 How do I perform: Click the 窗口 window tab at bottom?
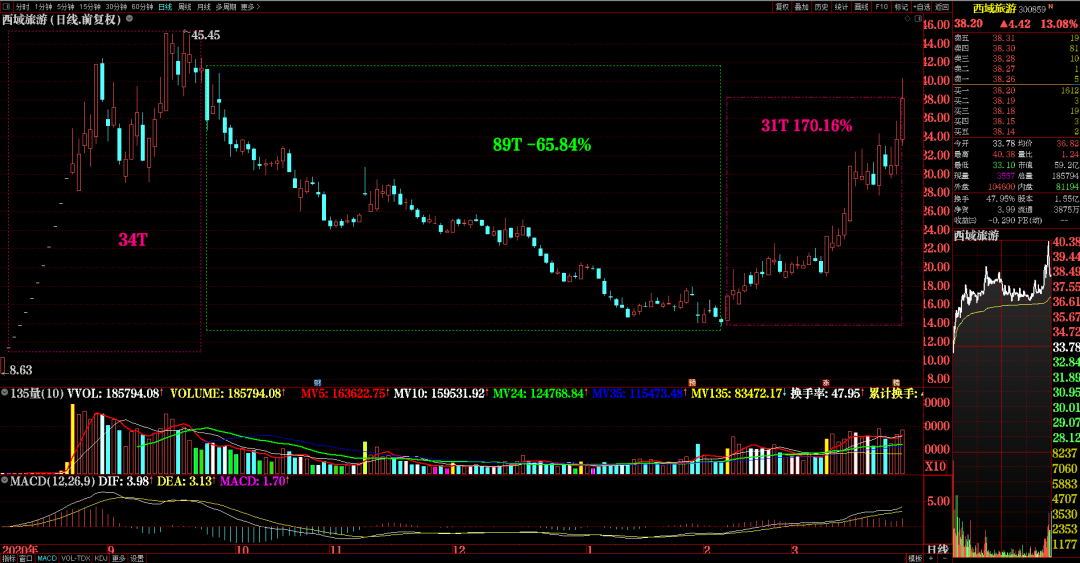[26, 558]
